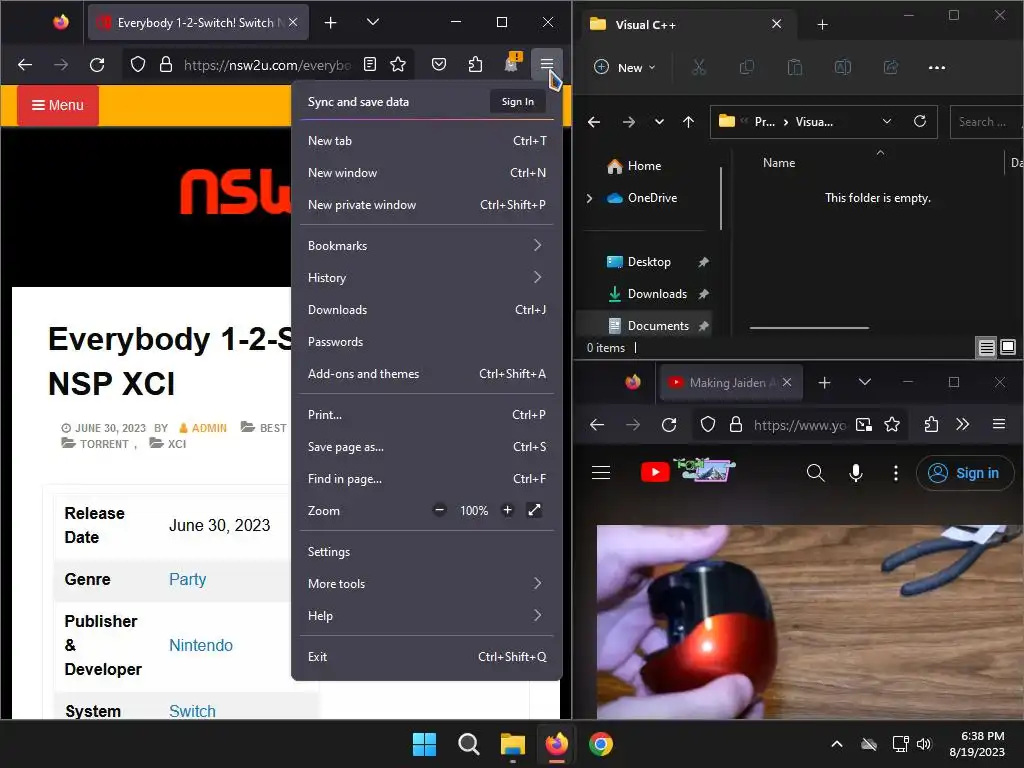Viewport: 1024px width, 768px height.
Task: Choose Print from the menu
Action: click(x=427, y=415)
